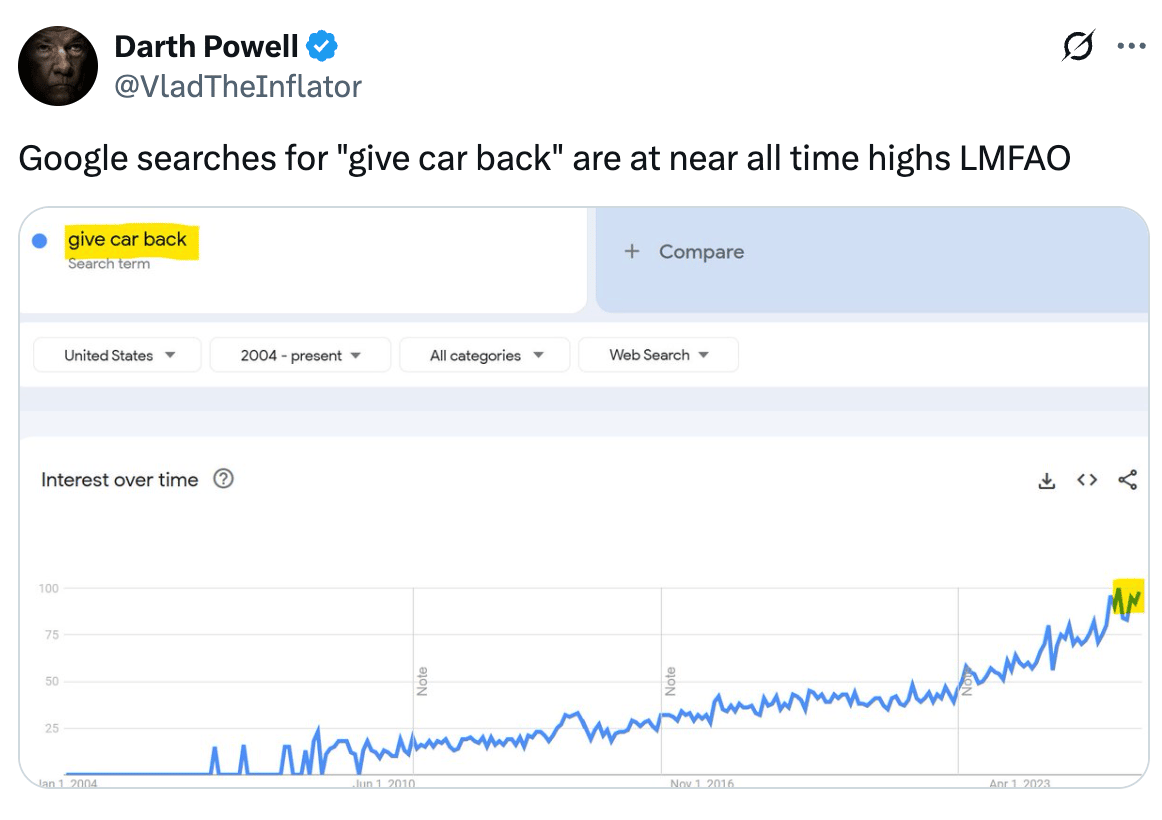Image resolution: width=1162 pixels, height=820 pixels.
Task: Download the interest over time chart data
Action: click(x=1047, y=481)
